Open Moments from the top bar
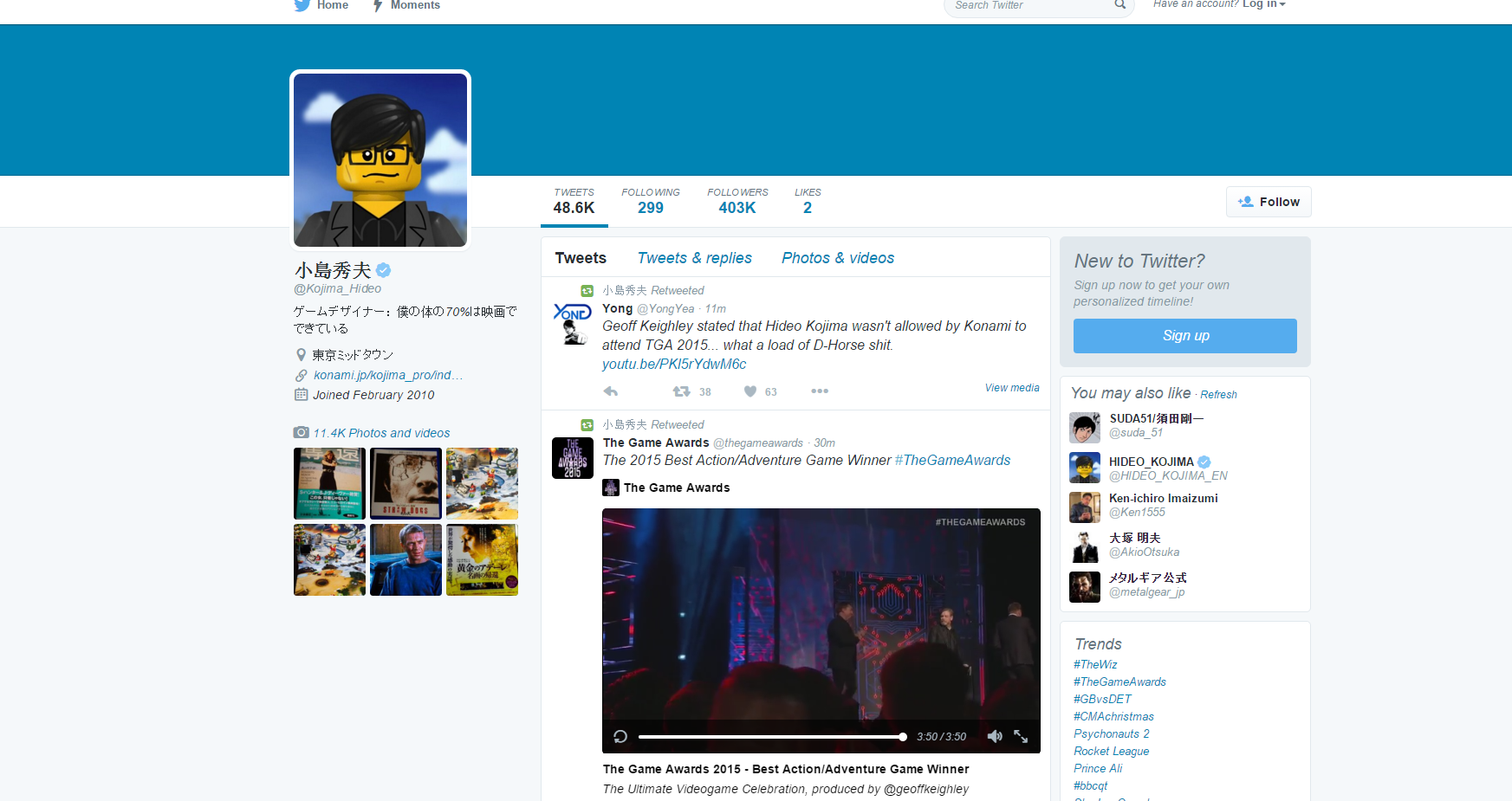The image size is (1512, 801). click(x=406, y=5)
